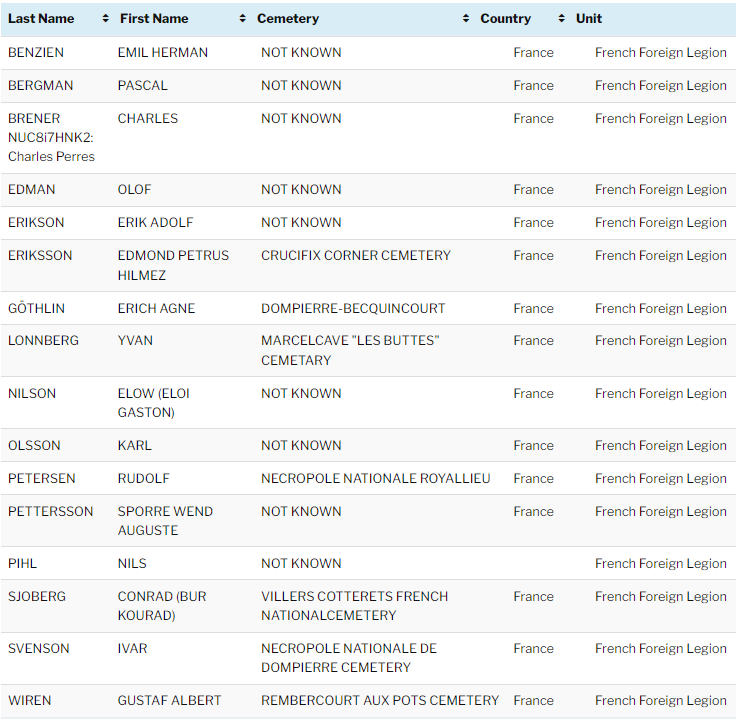736x719 pixels.
Task: Select last name BENZIEN
Action: [x=36, y=52]
